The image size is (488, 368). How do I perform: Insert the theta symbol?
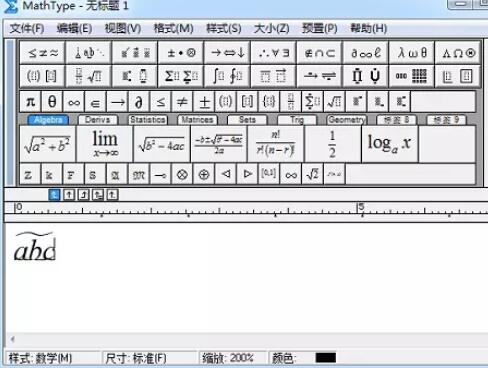point(52,102)
